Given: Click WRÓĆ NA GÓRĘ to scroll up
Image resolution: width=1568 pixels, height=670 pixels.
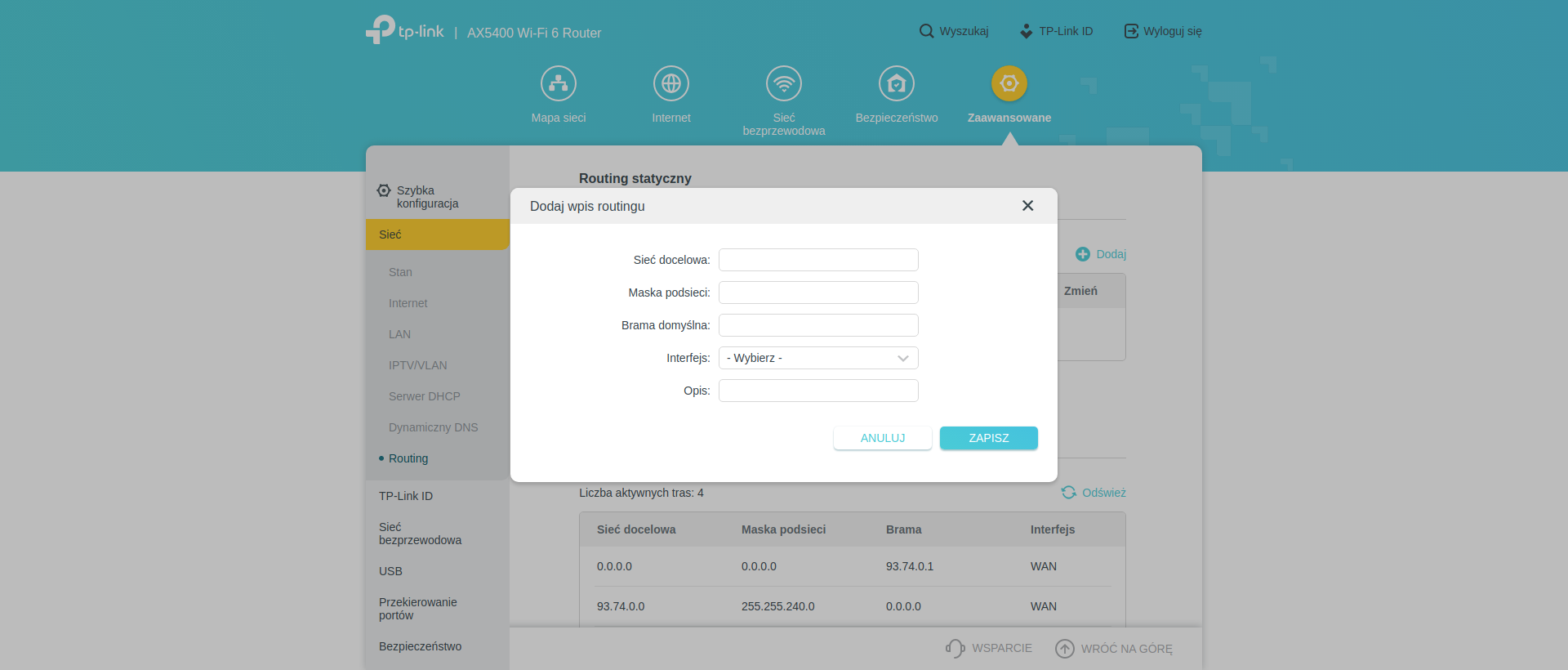Looking at the screenshot, I should click(1114, 649).
